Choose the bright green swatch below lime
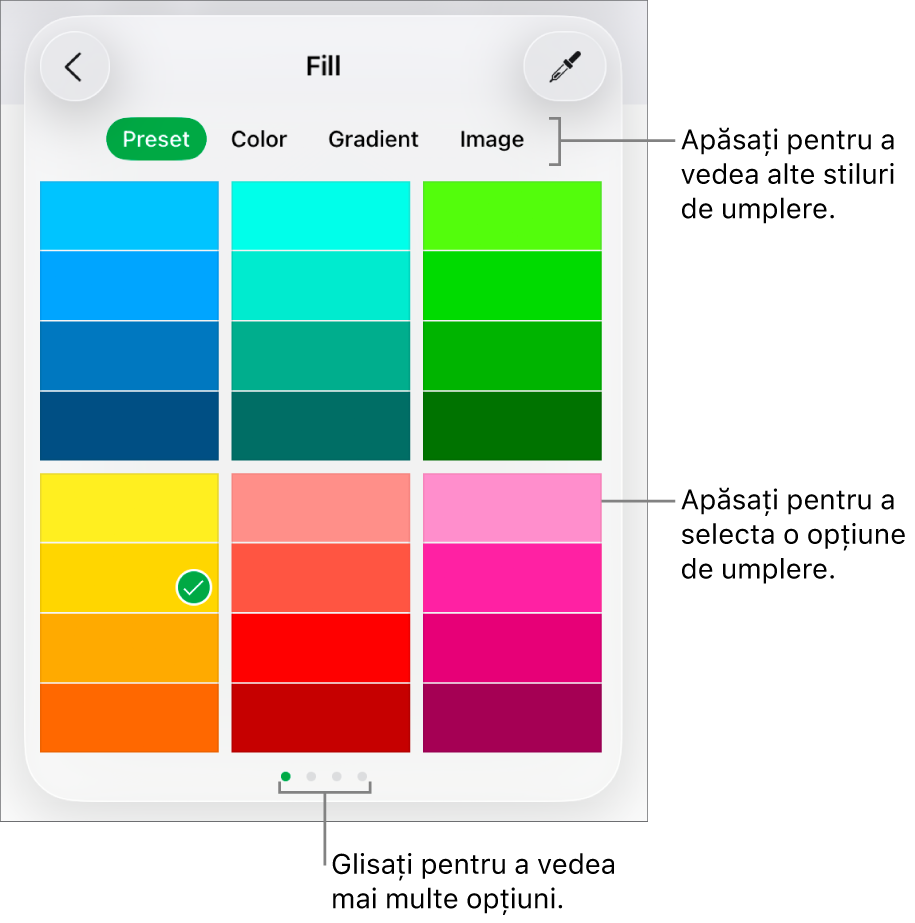This screenshot has width=915, height=923. point(512,285)
